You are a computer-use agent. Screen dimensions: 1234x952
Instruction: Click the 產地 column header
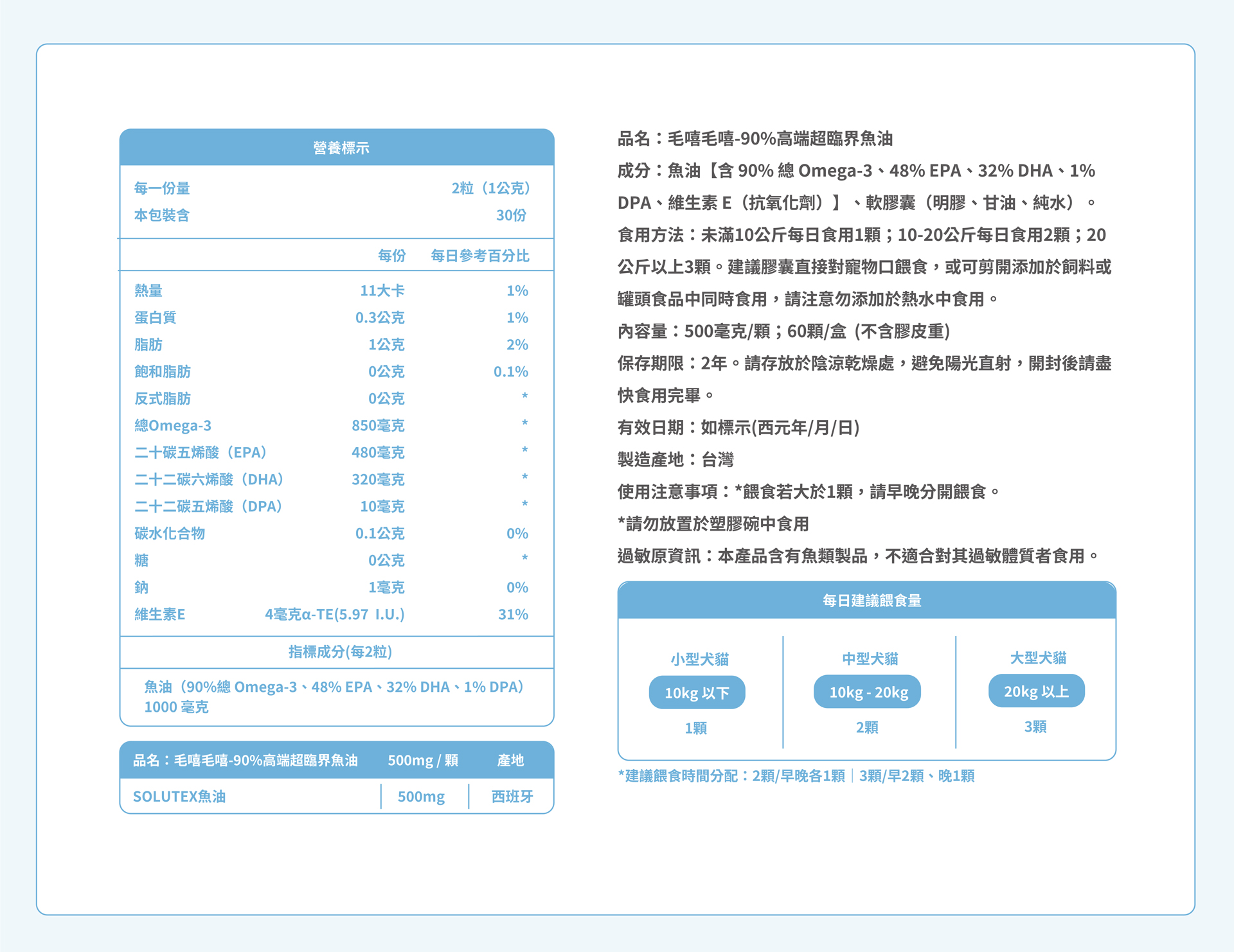[511, 761]
